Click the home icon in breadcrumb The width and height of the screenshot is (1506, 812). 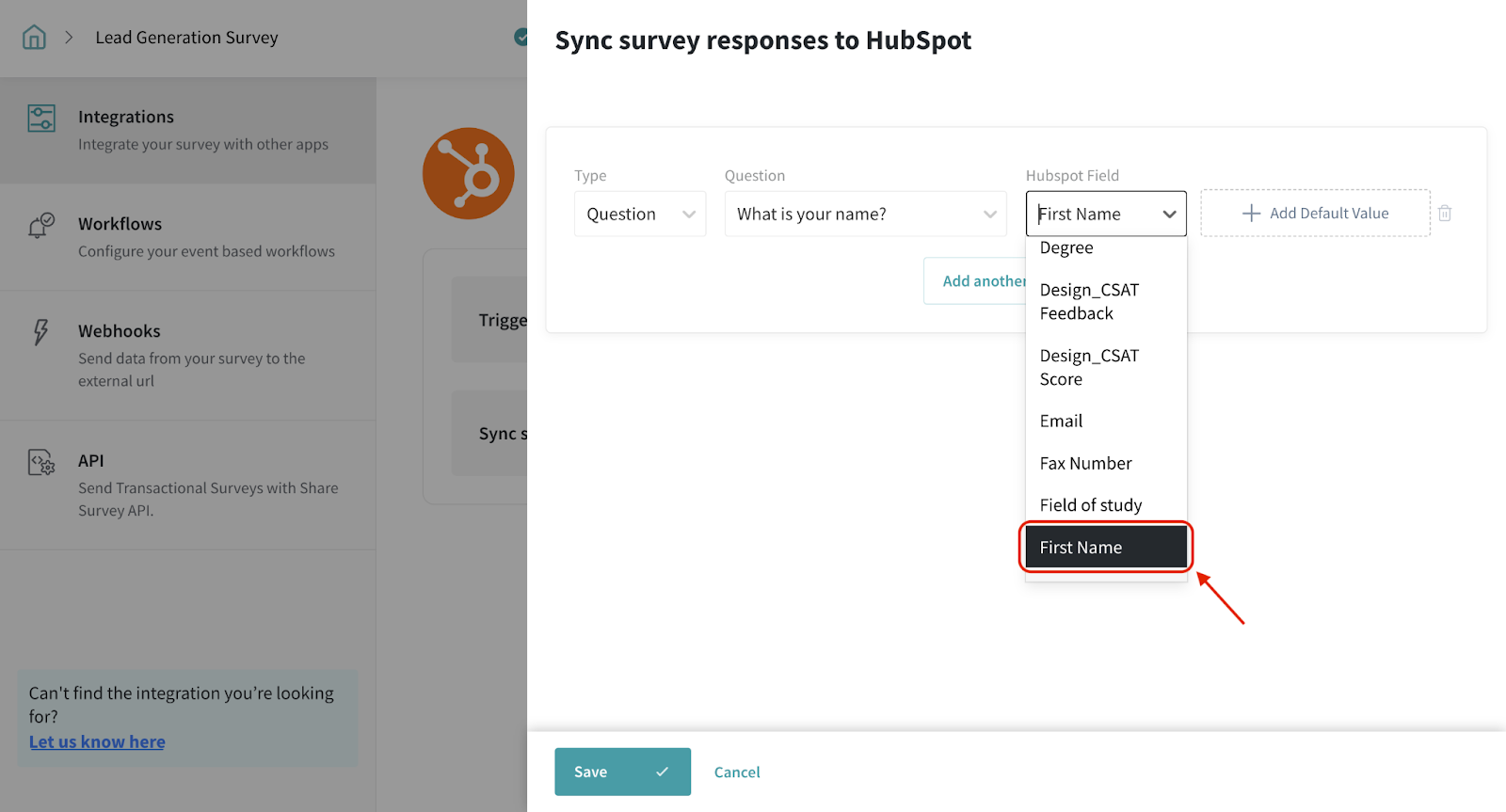pyautogui.click(x=34, y=38)
